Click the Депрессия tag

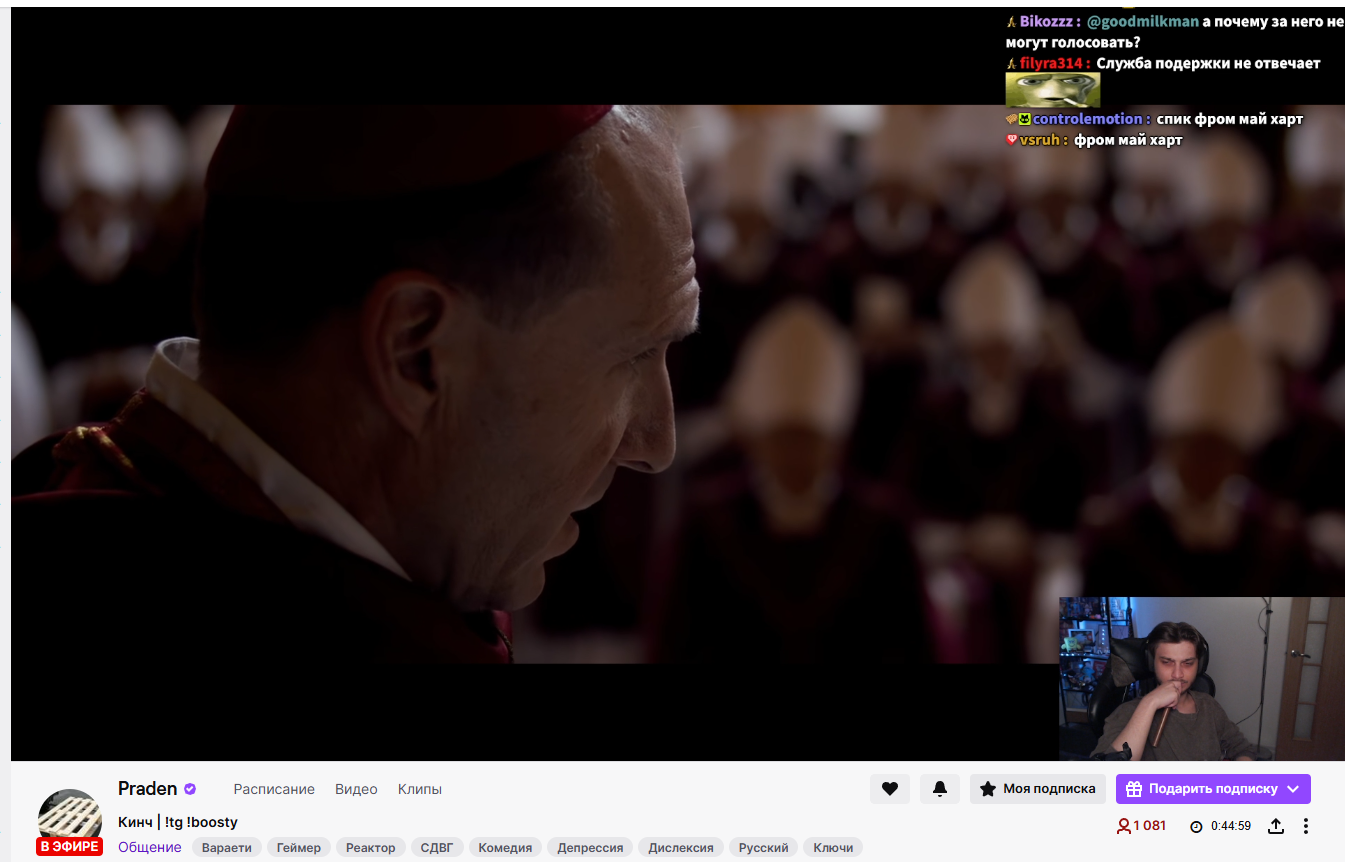click(590, 848)
